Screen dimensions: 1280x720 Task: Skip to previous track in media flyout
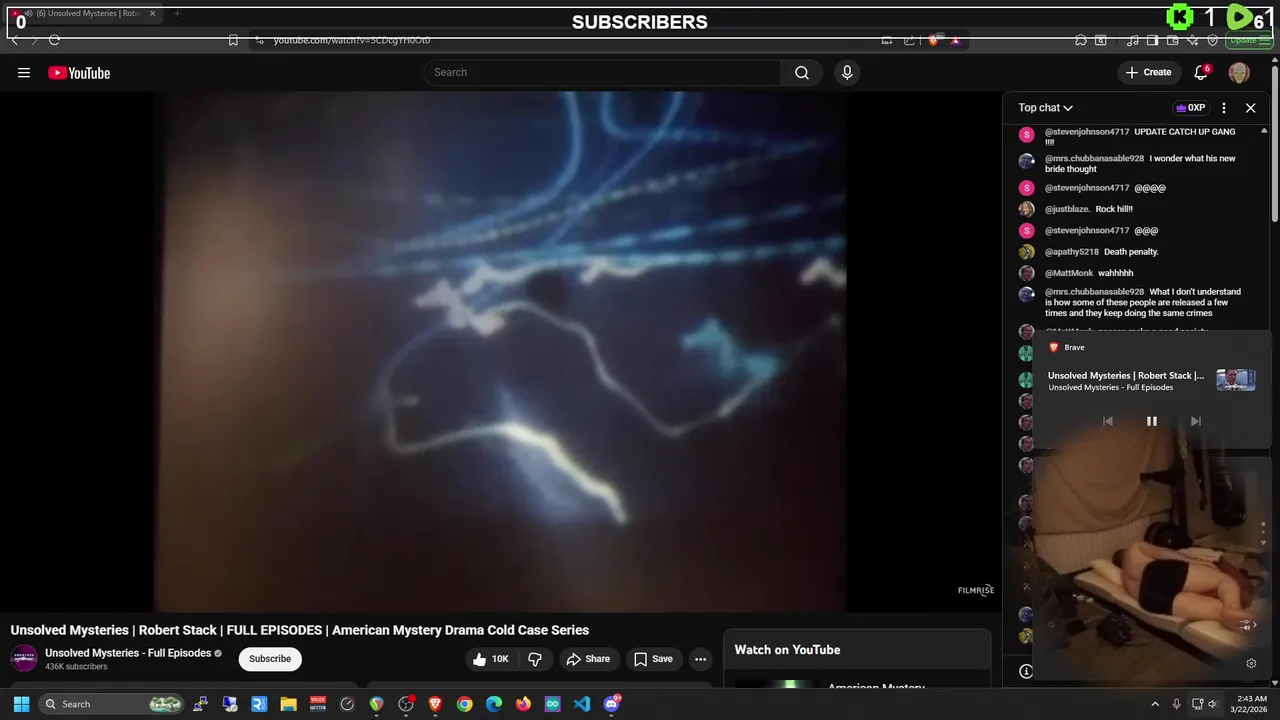(x=1107, y=421)
